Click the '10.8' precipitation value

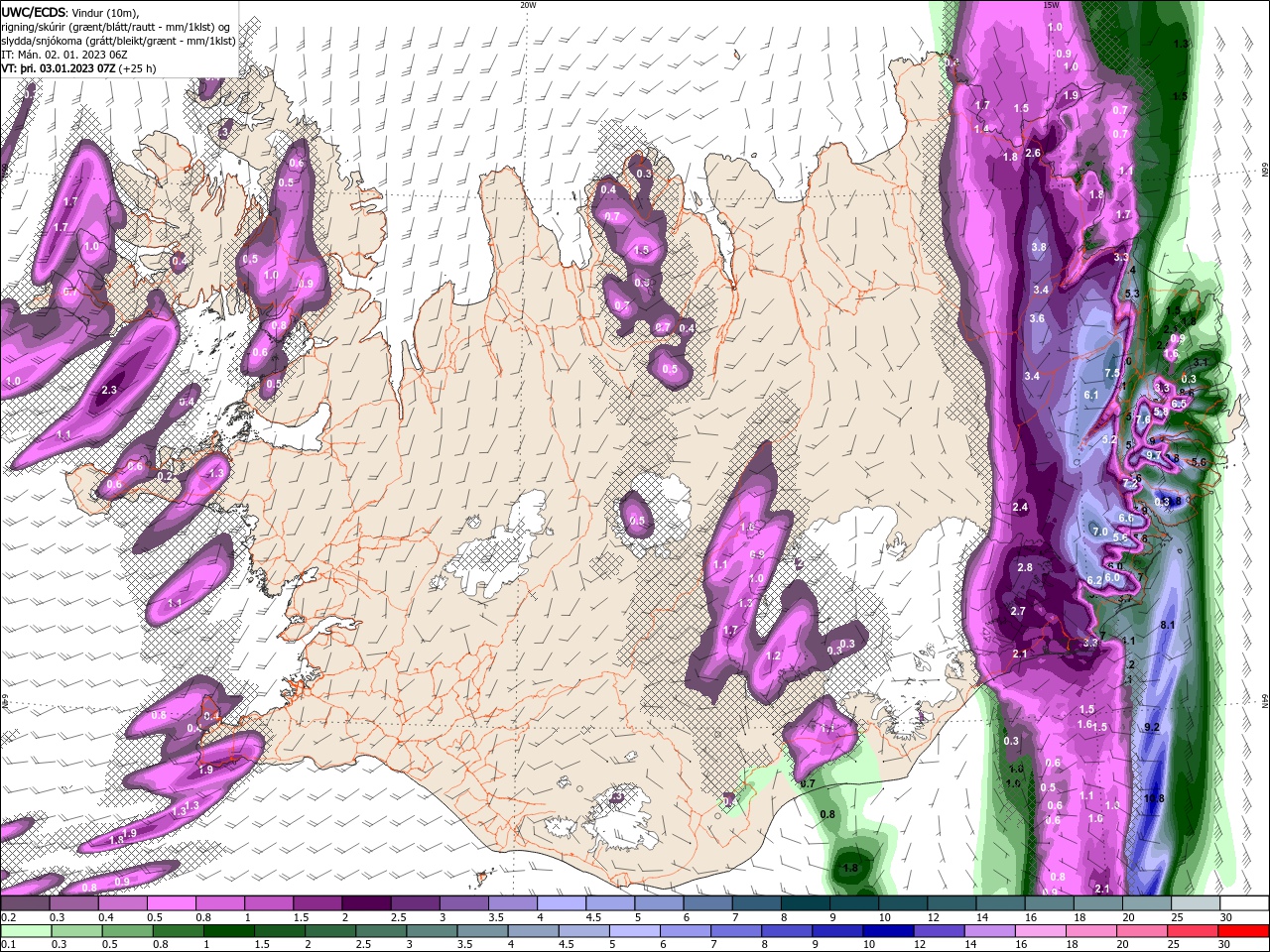coord(1154,799)
